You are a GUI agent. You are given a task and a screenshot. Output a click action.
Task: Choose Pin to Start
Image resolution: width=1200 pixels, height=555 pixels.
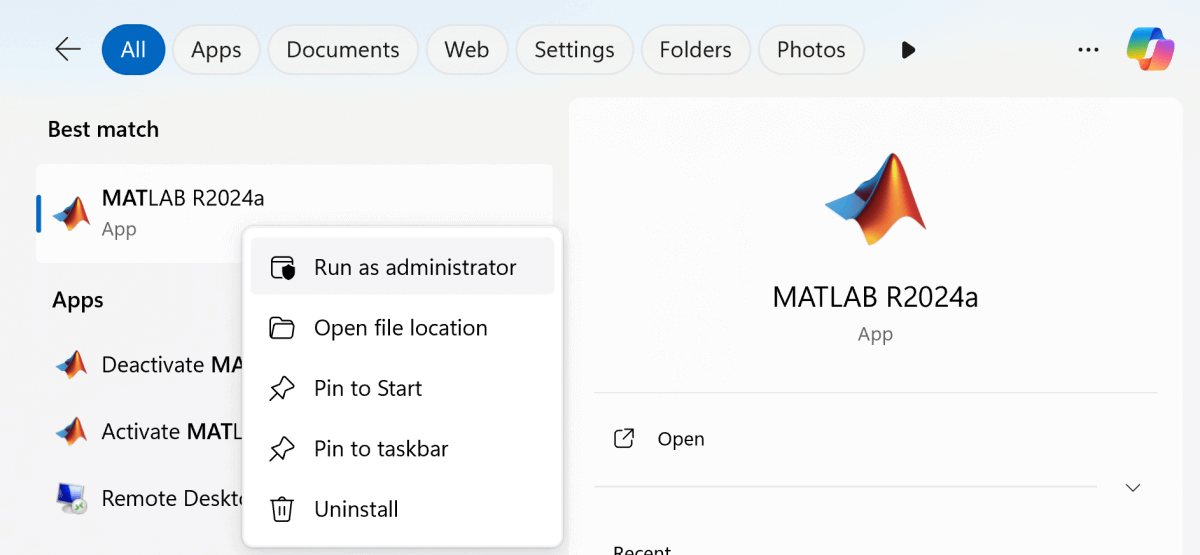402,388
